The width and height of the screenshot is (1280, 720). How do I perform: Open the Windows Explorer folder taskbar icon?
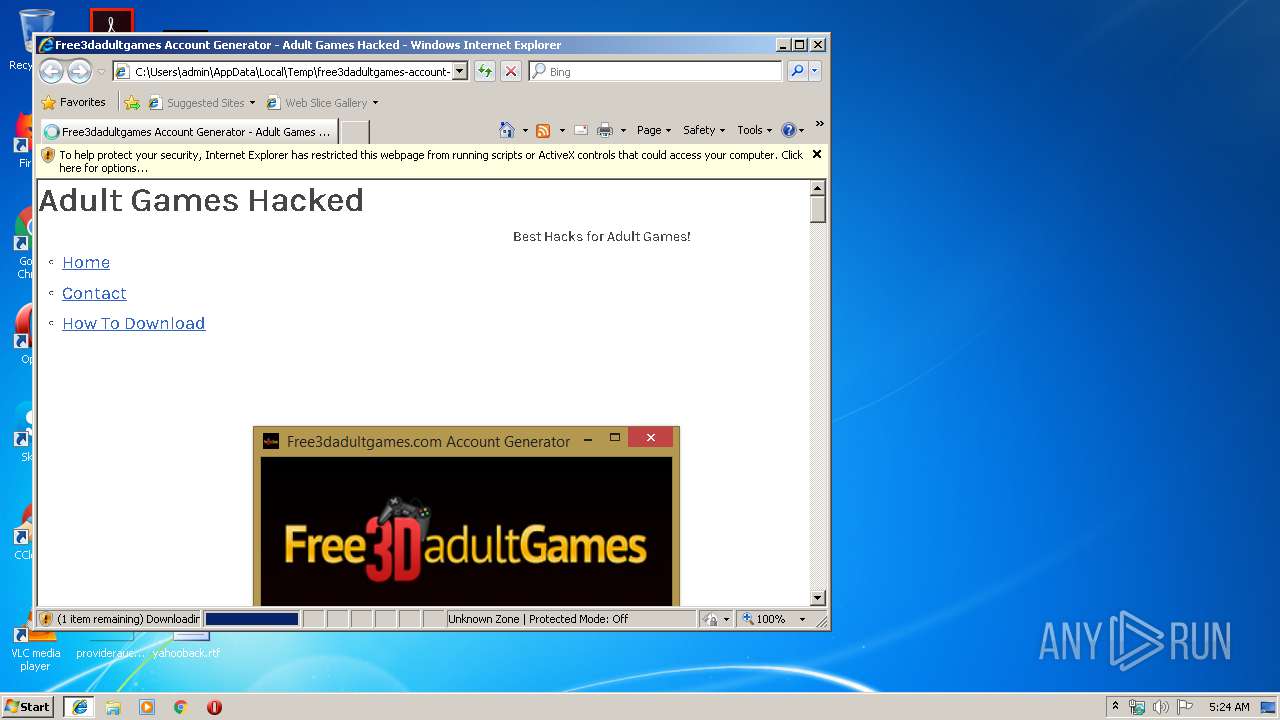[x=113, y=707]
